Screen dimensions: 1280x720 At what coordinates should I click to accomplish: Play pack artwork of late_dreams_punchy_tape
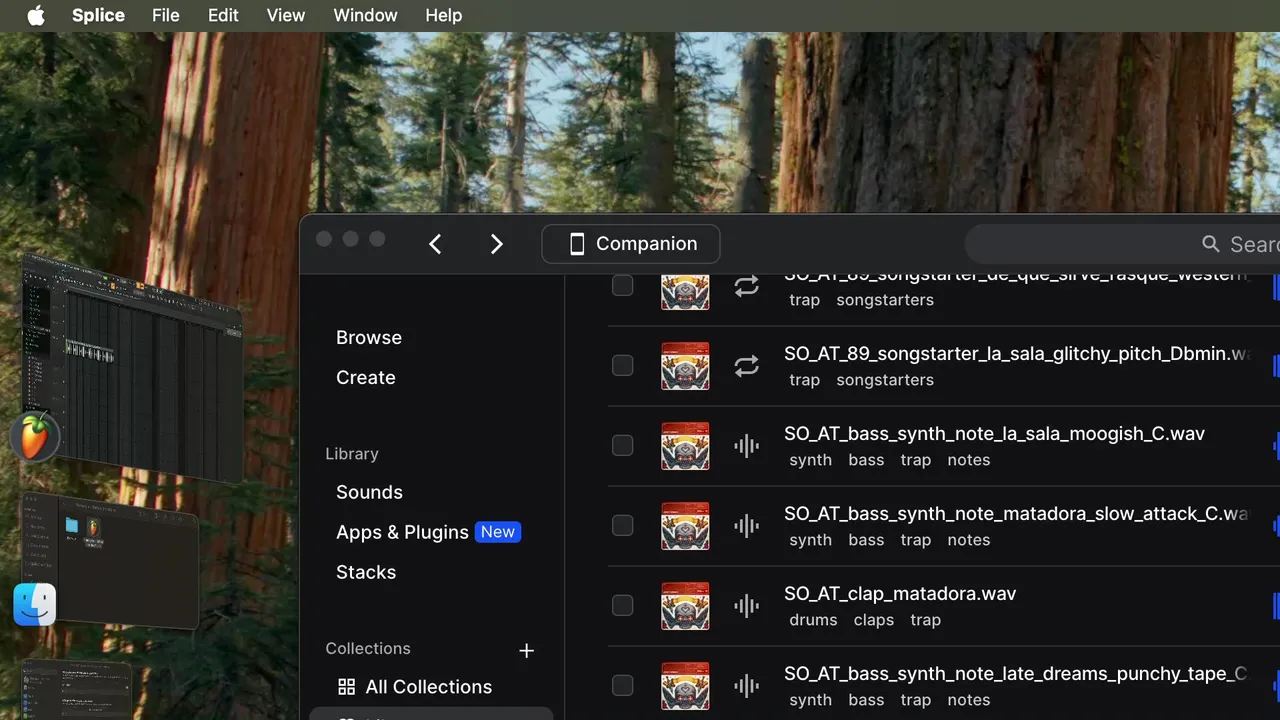685,686
